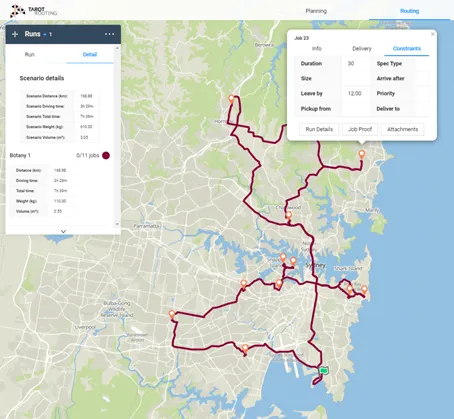Select the Botany 1 run name
Image resolution: width=454 pixels, height=419 pixels.
tap(20, 155)
